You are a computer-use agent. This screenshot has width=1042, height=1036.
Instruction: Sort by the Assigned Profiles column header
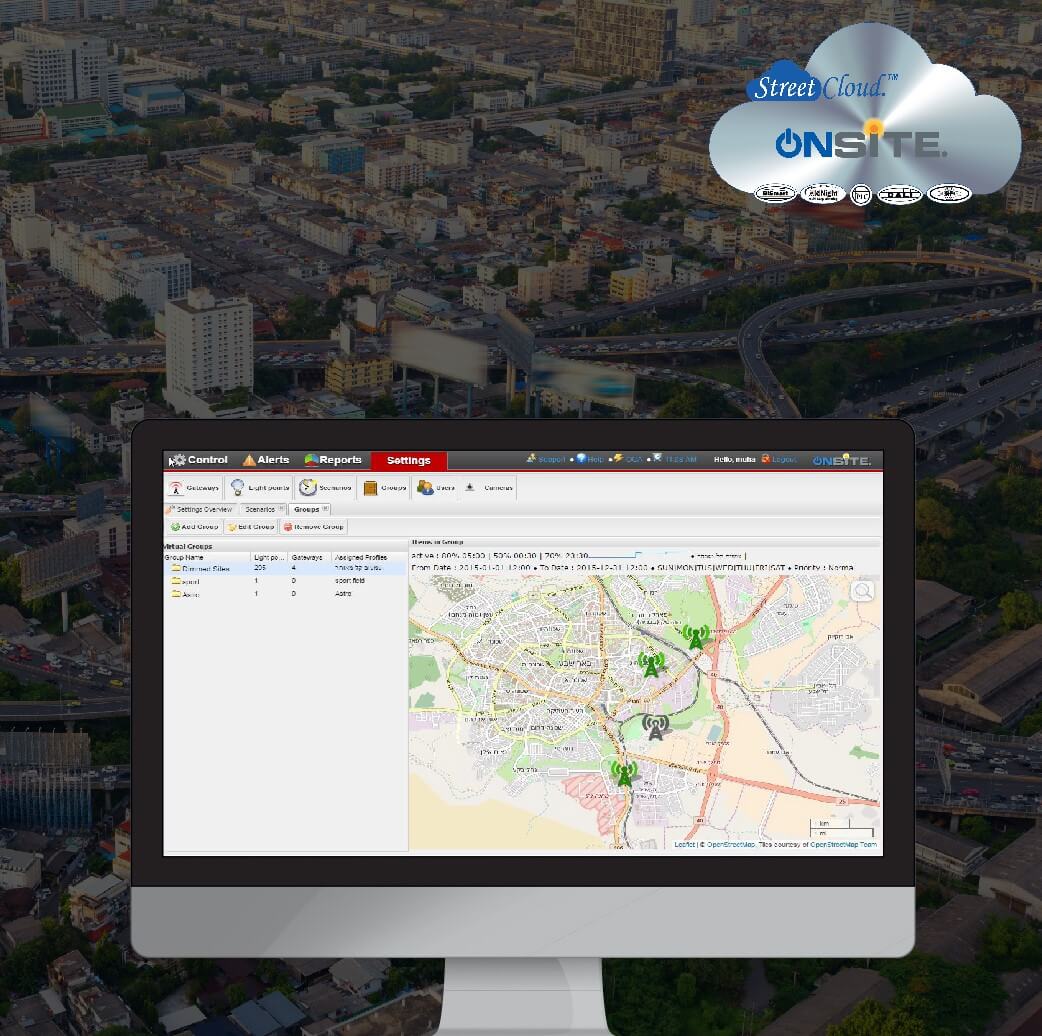pos(369,558)
